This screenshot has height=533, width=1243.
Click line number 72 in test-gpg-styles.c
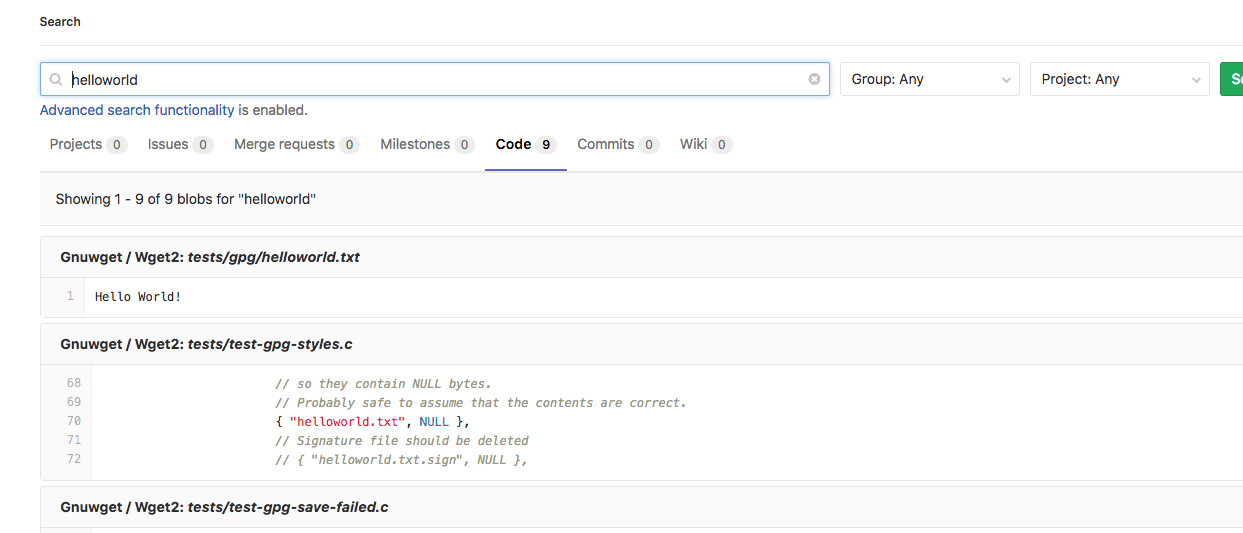click(x=74, y=459)
